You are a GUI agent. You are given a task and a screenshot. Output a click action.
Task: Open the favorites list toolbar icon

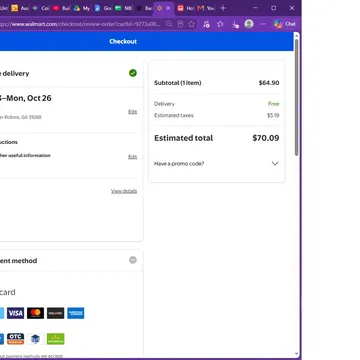pyautogui.click(x=220, y=24)
